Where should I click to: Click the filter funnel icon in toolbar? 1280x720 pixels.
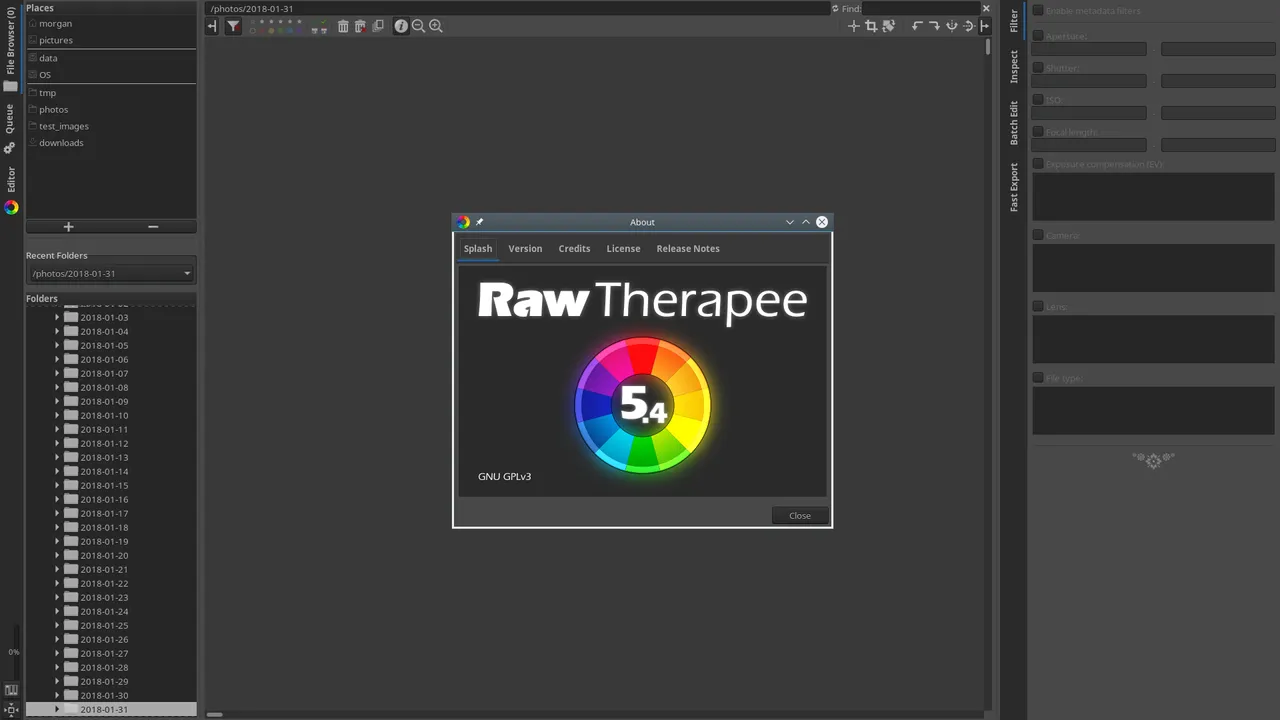point(233,27)
